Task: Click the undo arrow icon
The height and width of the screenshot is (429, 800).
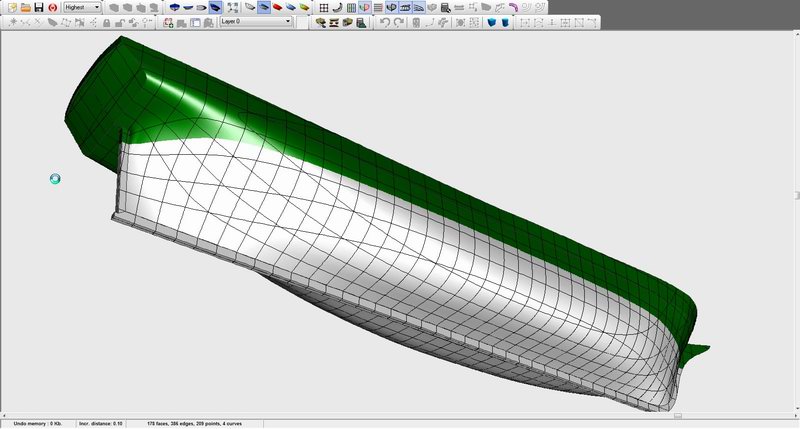Action: pos(386,21)
